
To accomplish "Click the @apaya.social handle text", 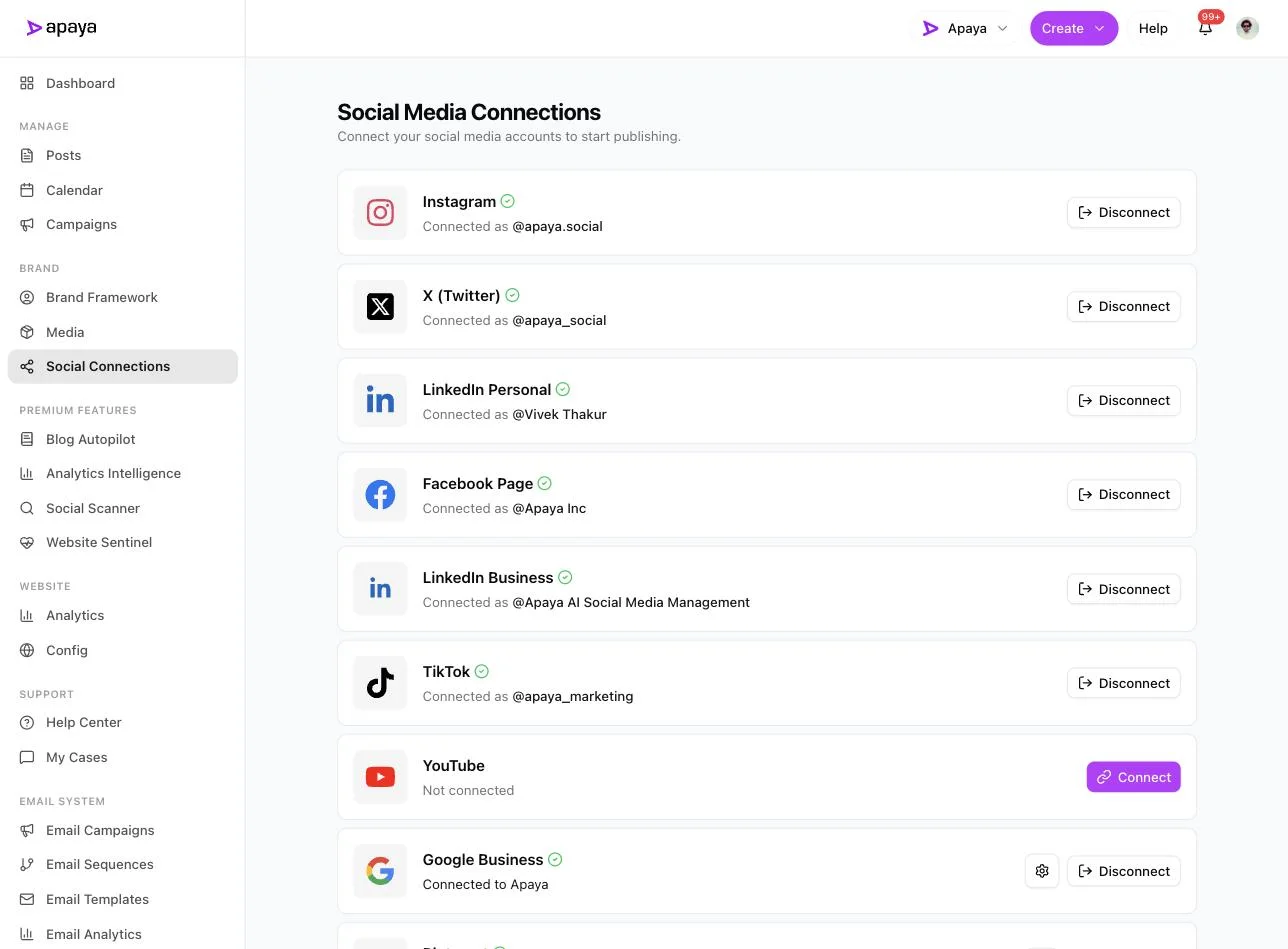I will pos(558,226).
